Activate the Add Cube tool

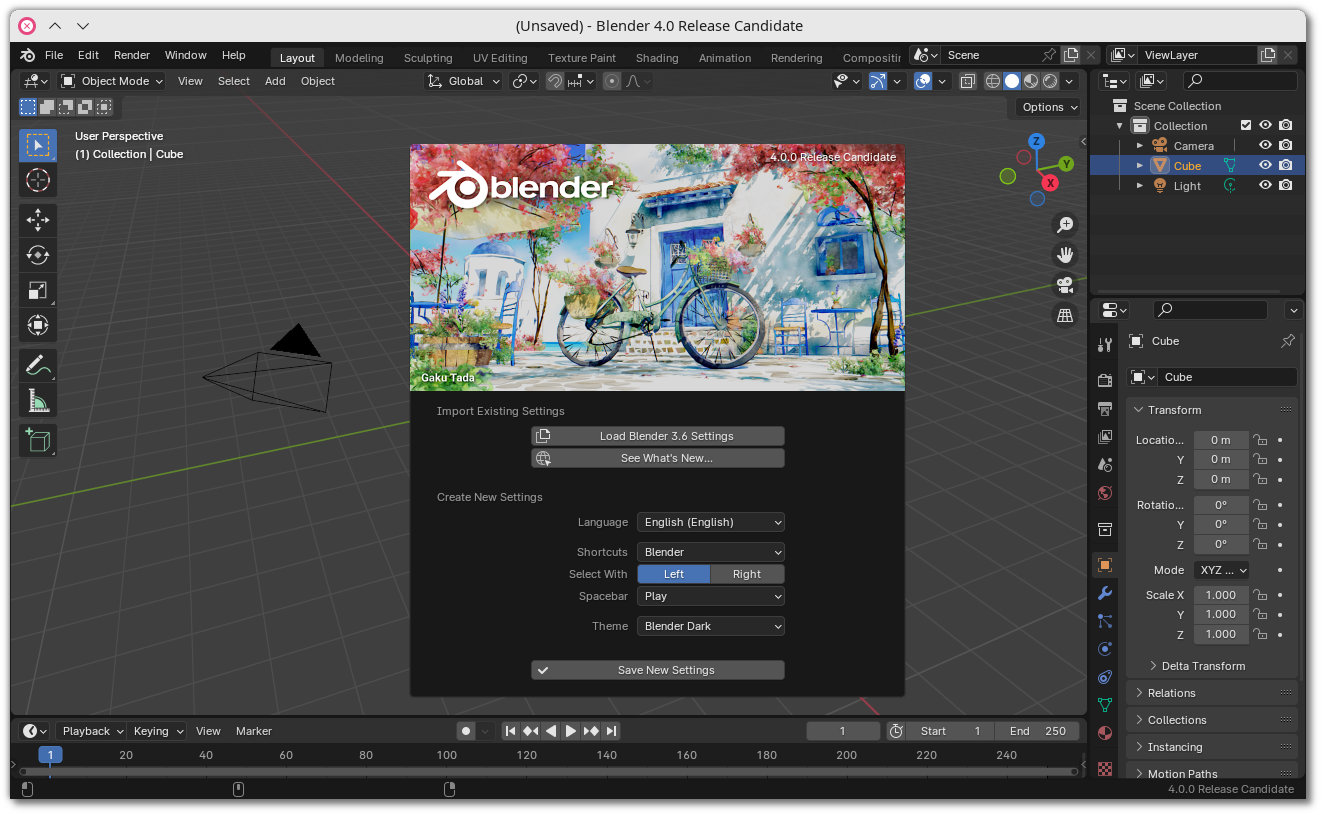pos(38,441)
